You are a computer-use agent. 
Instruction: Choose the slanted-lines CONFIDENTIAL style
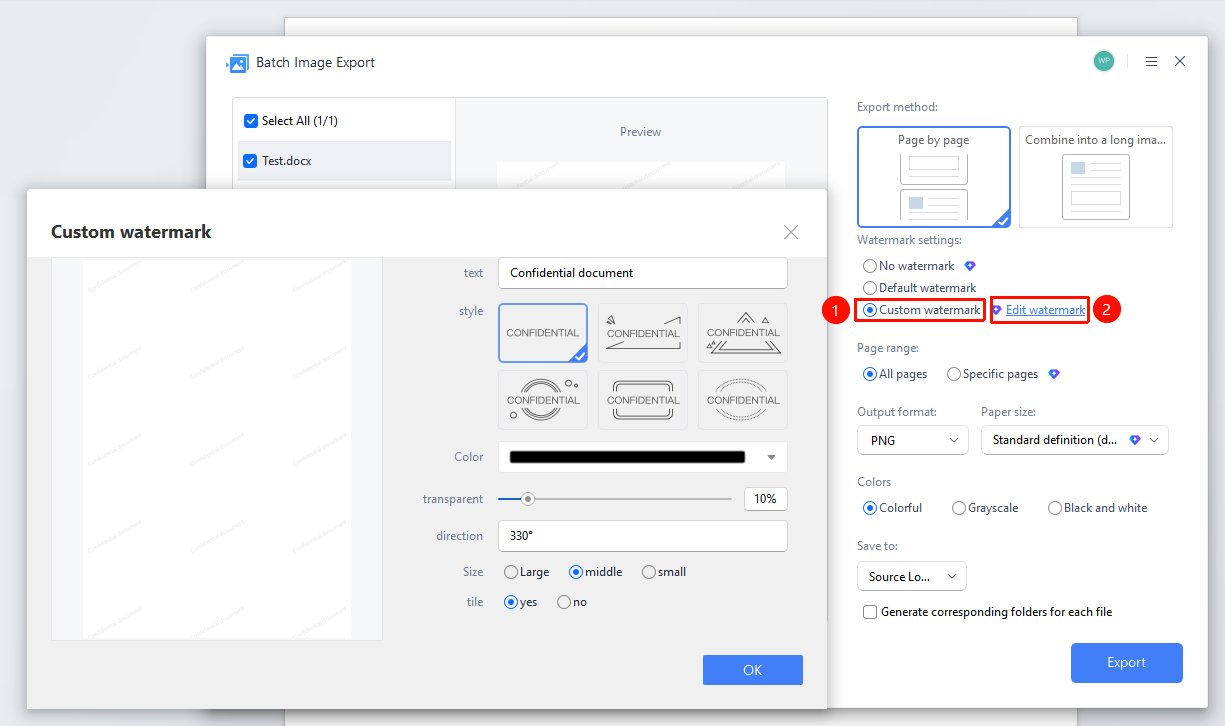coord(643,333)
